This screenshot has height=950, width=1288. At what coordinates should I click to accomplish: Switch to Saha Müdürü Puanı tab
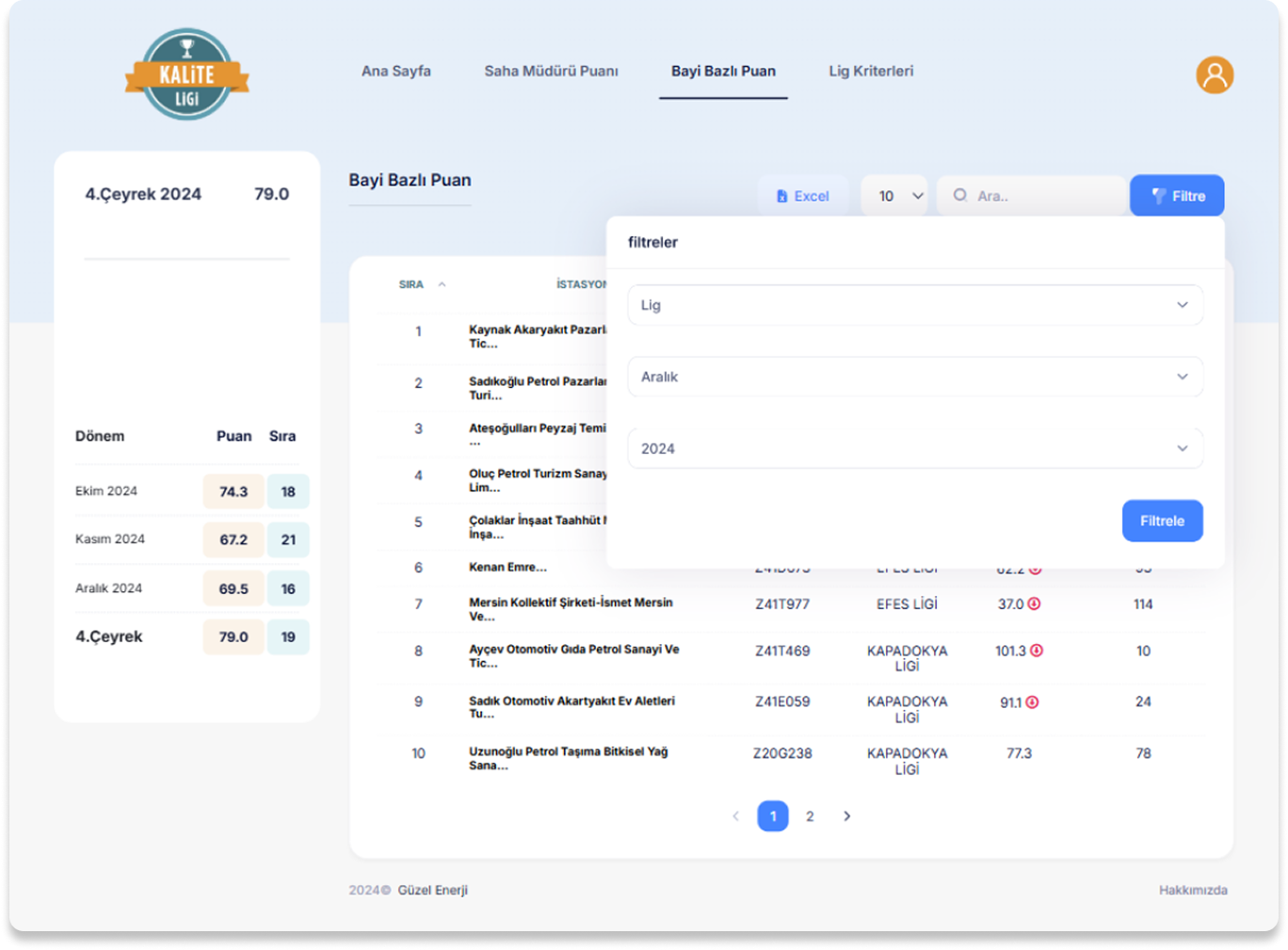(551, 72)
